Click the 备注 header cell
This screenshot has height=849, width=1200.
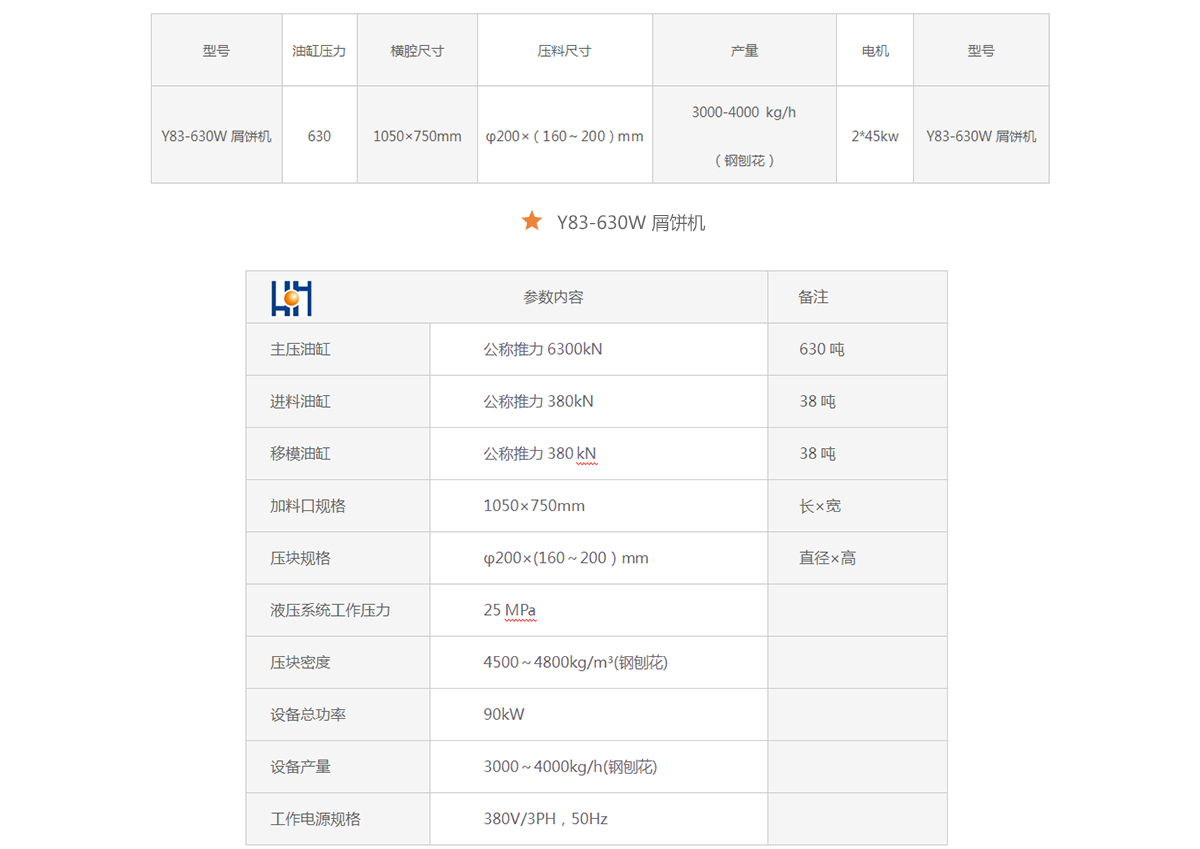coord(814,297)
